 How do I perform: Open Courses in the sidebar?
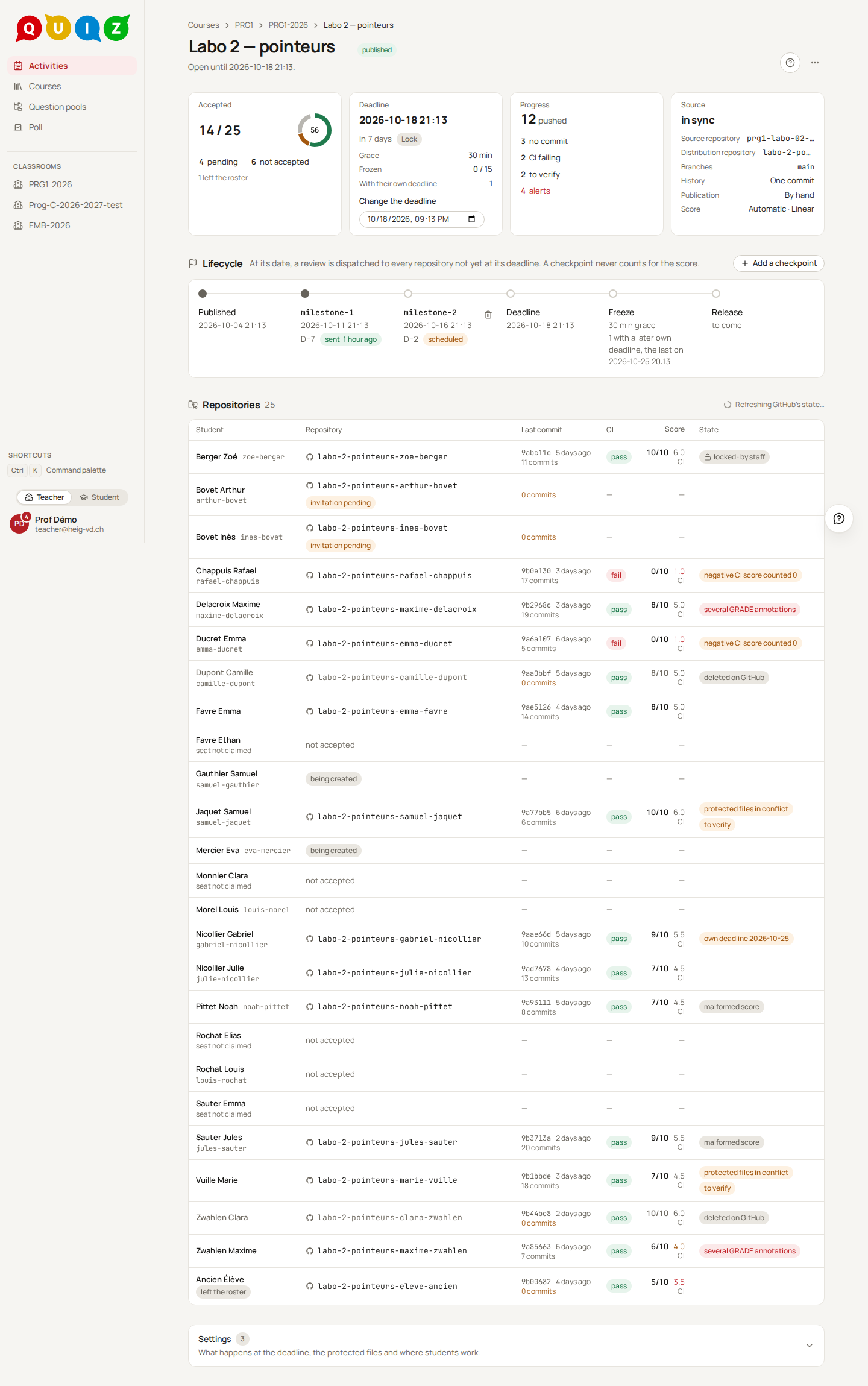72,86
